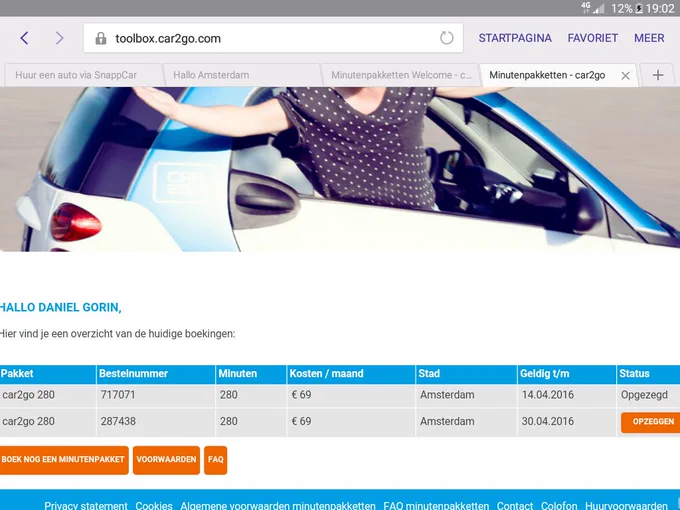Image resolution: width=680 pixels, height=510 pixels.
Task: Tap the 4G signal strength icon
Action: [x=593, y=8]
